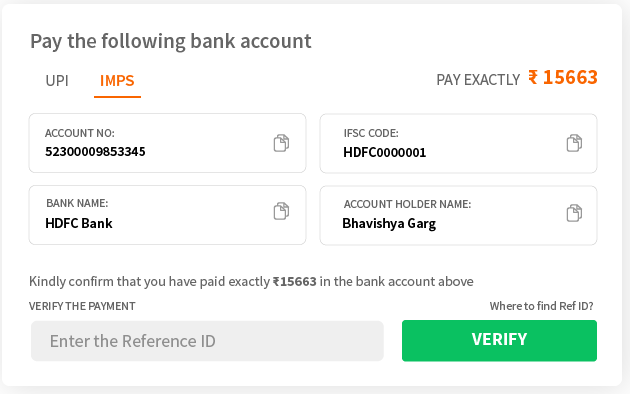Click the account number 52300009853345 text
Viewport: 630px width, 394px height.
(x=95, y=151)
